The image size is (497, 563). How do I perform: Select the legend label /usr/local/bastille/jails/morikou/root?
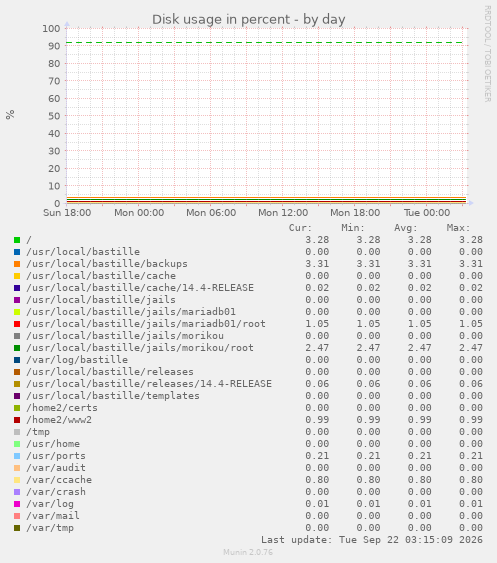tap(140, 348)
